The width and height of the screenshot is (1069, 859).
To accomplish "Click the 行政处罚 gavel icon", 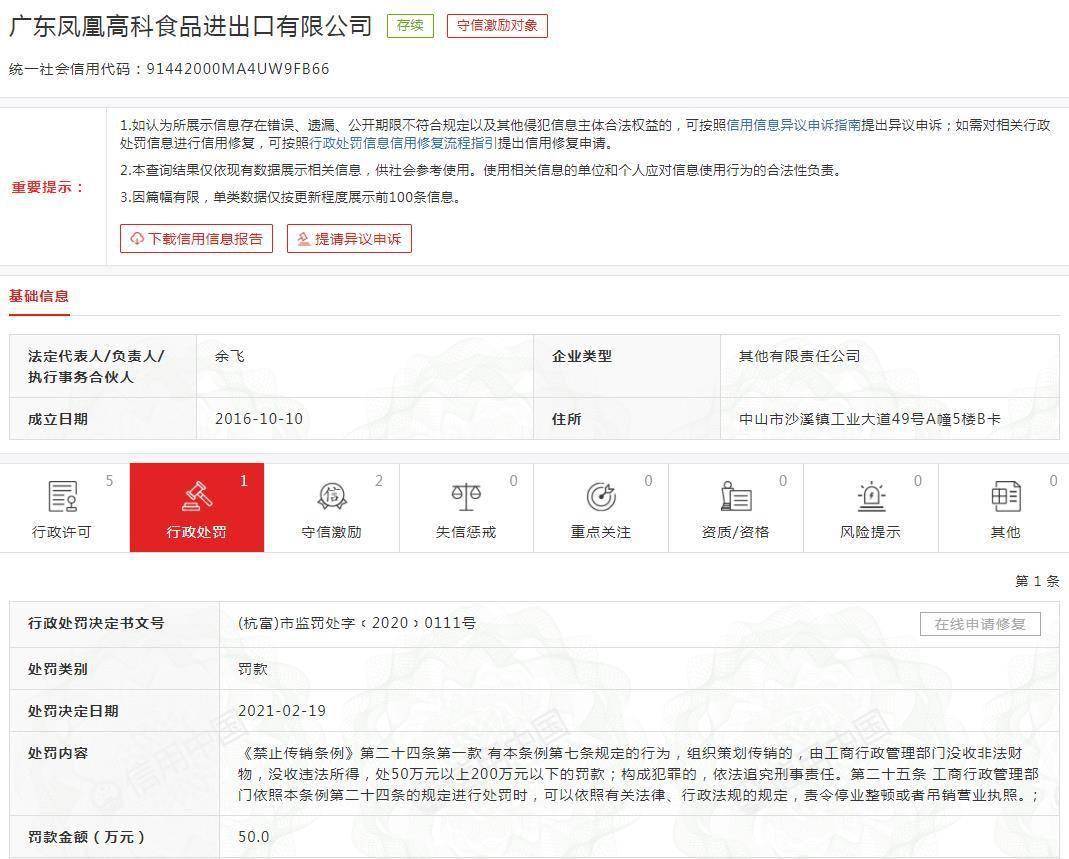I will 197,496.
